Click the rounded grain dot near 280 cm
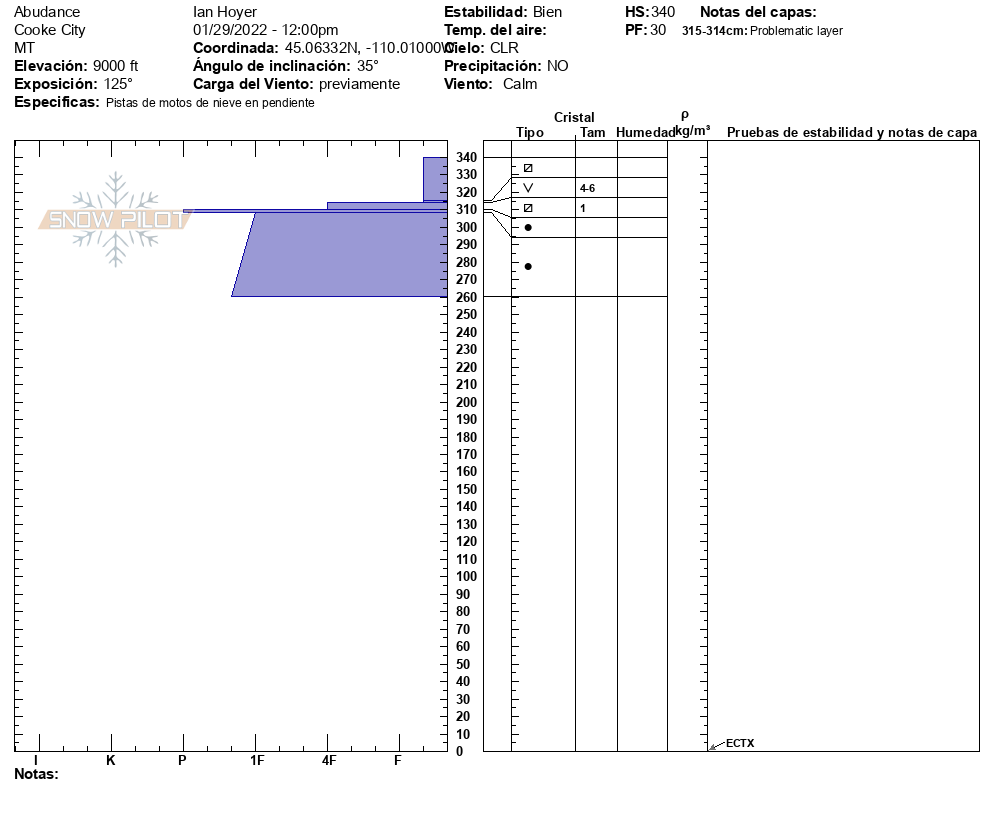This screenshot has height=840, width=994. [x=528, y=266]
